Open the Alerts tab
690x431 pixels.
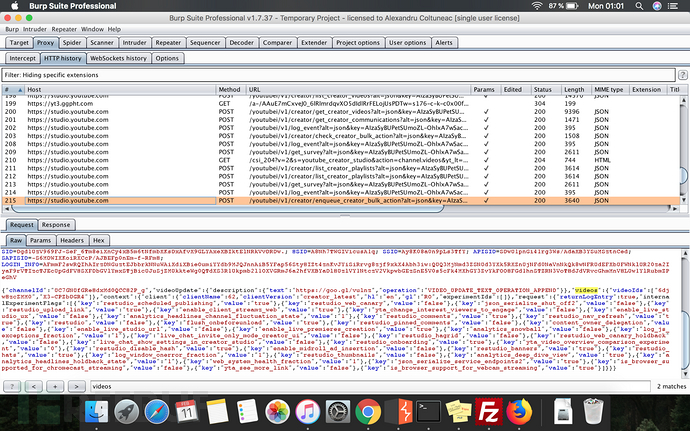coord(444,43)
